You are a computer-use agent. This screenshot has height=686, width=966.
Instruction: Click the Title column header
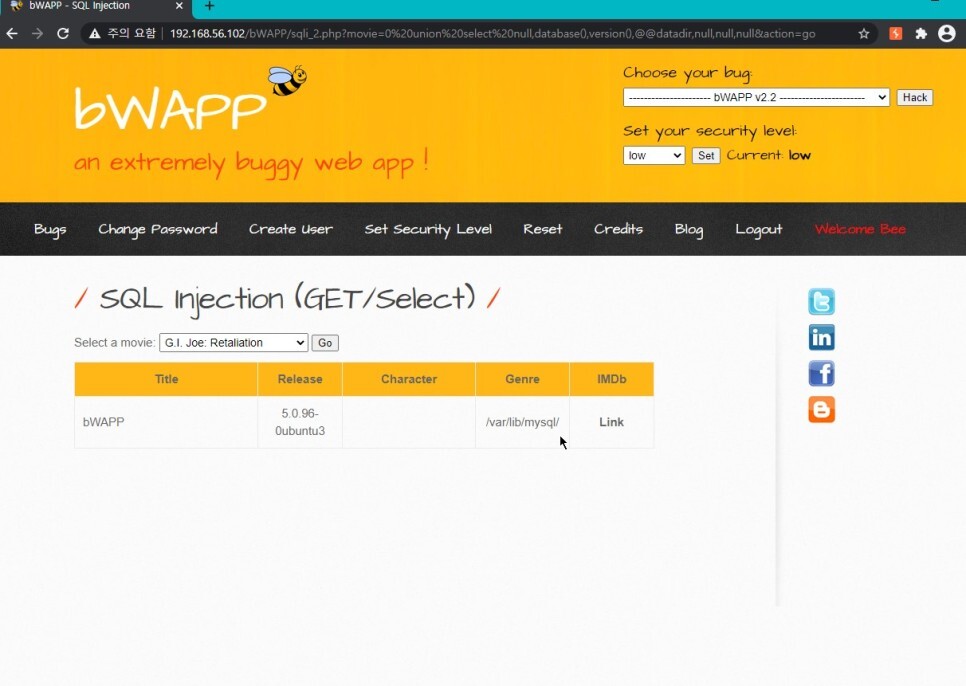click(166, 379)
